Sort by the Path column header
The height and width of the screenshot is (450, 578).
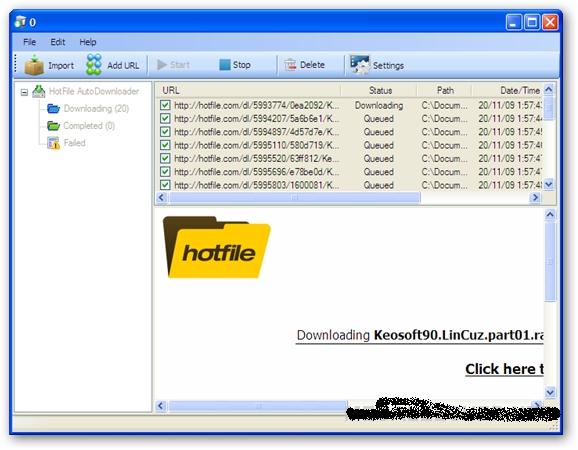[x=445, y=90]
